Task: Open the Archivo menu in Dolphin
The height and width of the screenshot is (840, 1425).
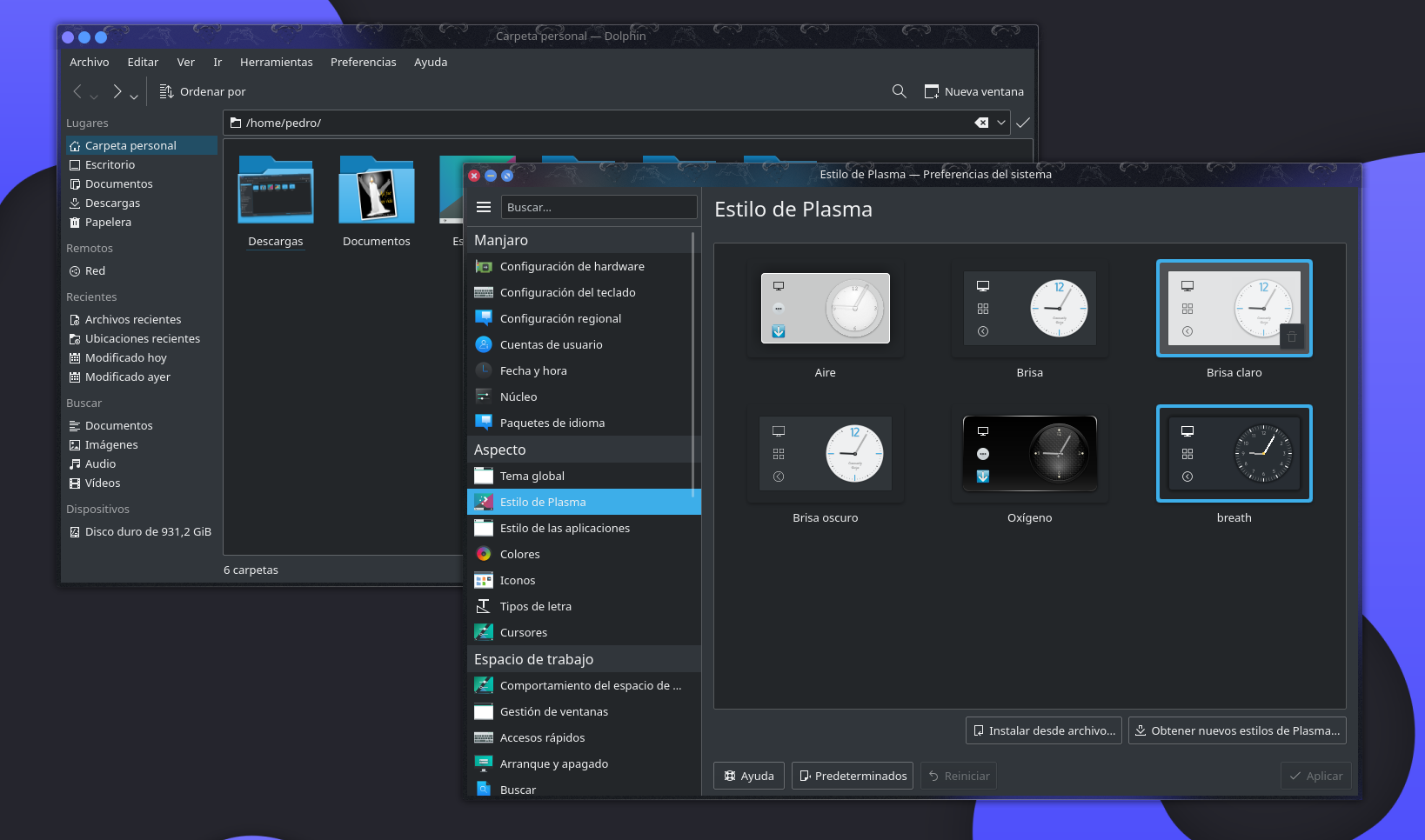Action: pyautogui.click(x=90, y=62)
